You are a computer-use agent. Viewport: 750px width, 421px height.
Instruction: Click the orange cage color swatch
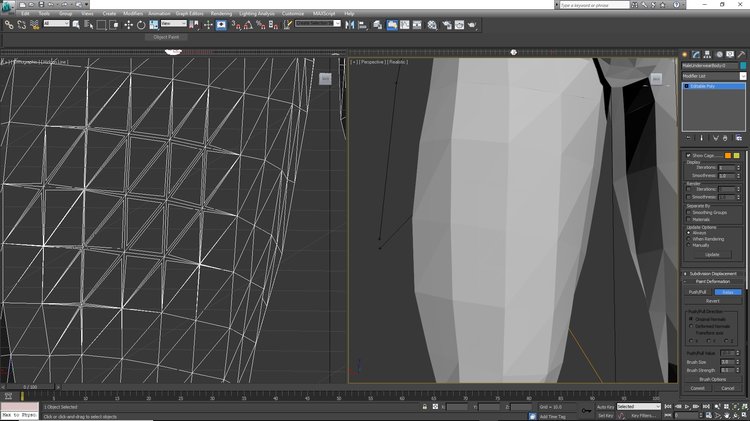[x=728, y=155]
